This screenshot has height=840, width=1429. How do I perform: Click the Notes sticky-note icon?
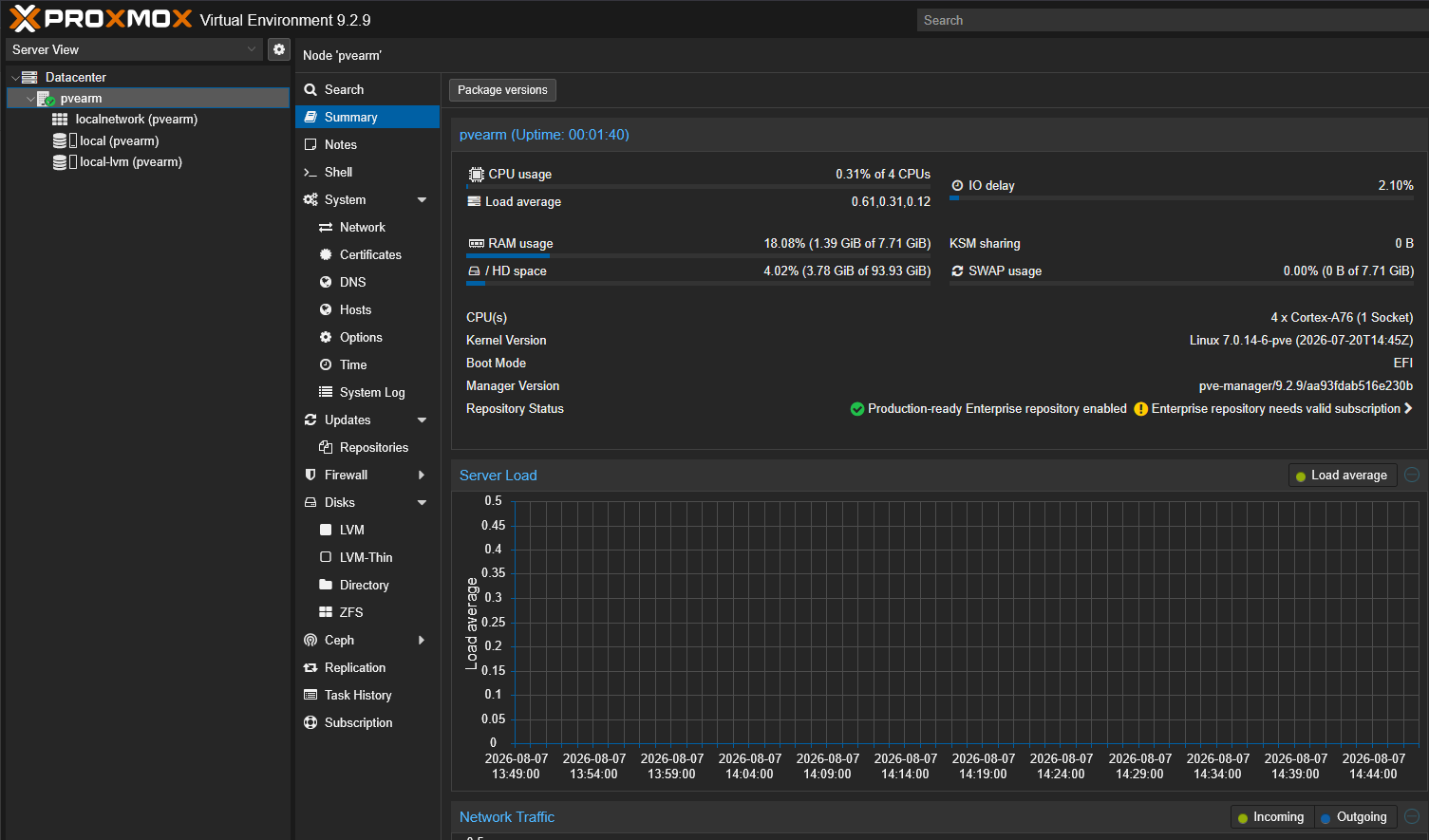tap(310, 144)
